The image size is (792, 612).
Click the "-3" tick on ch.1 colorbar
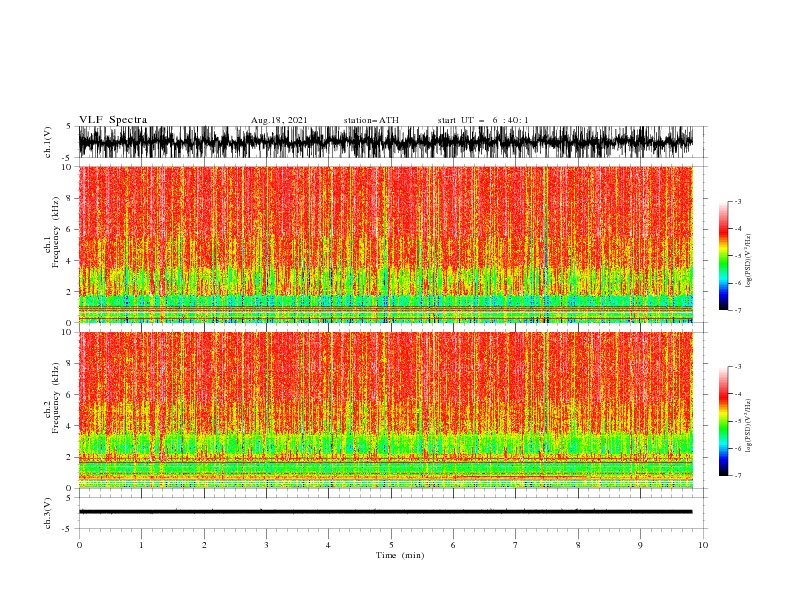[738, 201]
